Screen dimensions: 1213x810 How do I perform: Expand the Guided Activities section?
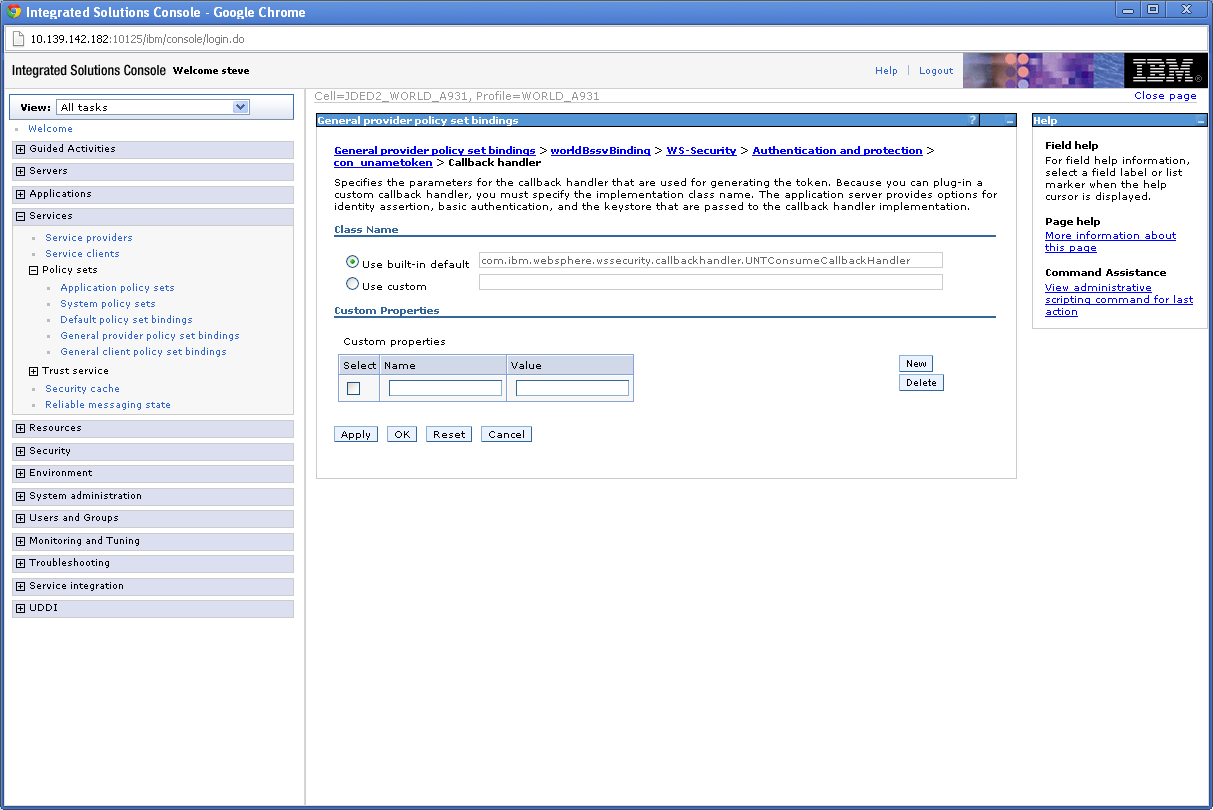[x=20, y=149]
